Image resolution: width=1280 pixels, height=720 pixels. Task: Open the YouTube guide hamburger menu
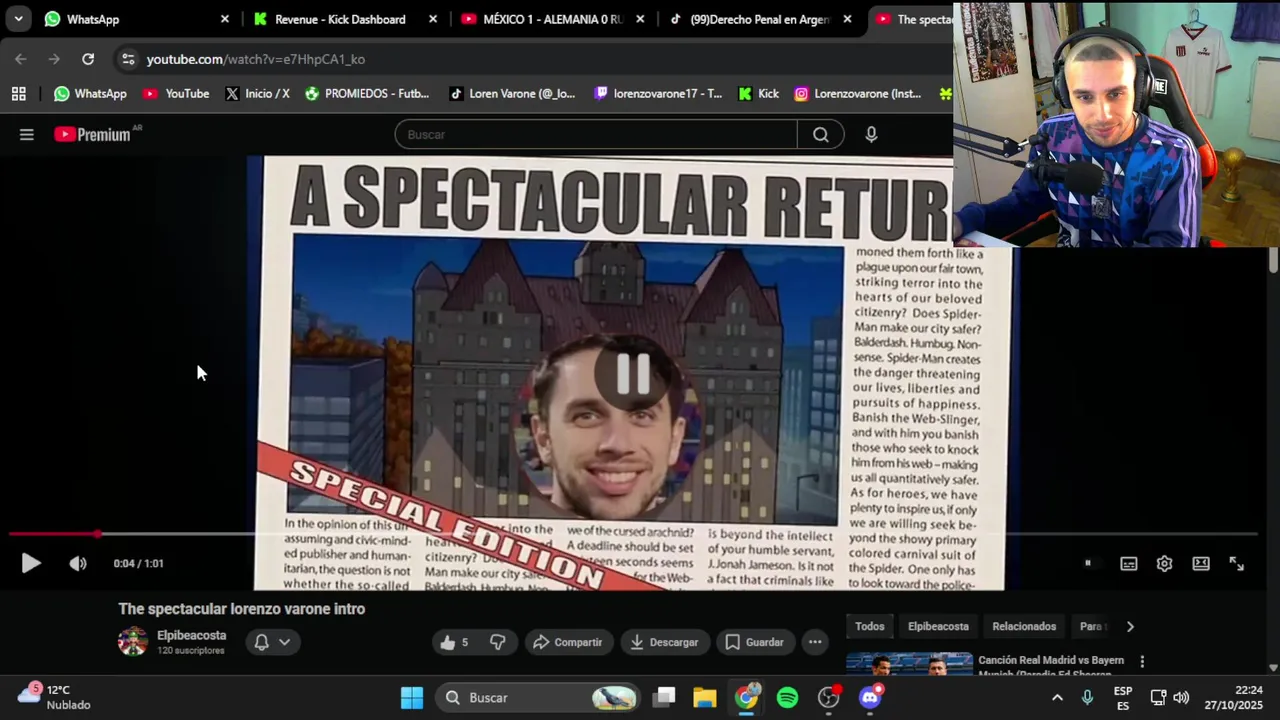point(27,134)
